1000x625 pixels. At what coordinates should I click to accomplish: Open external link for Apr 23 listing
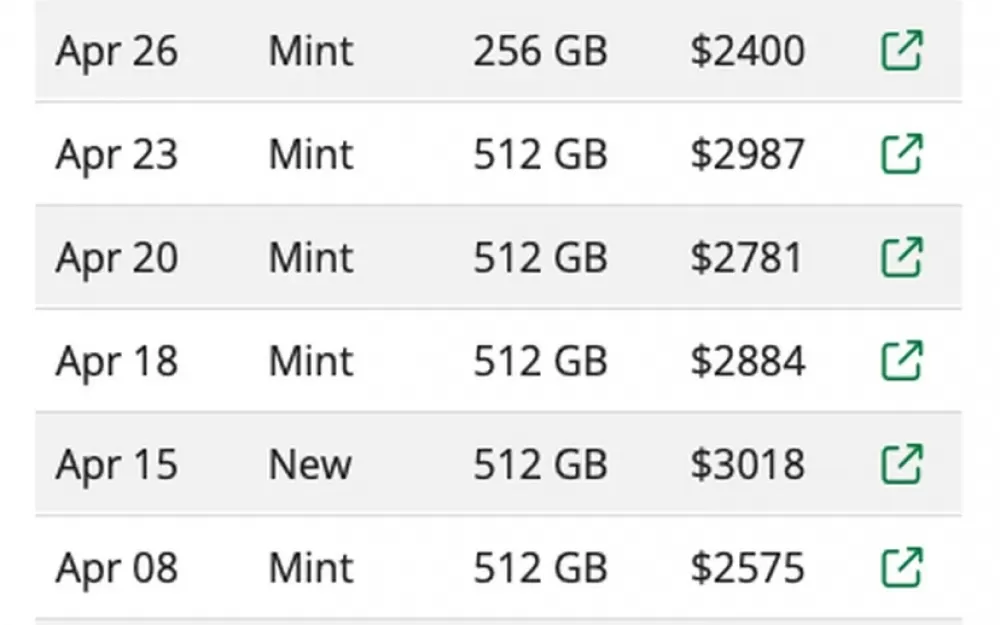(x=902, y=154)
